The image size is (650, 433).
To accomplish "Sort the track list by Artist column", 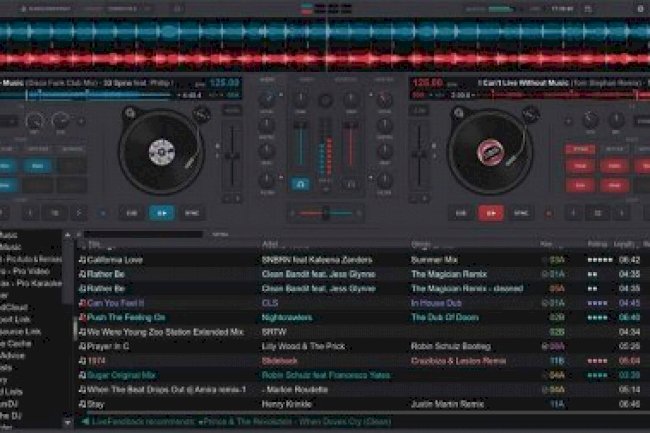I will (x=270, y=244).
